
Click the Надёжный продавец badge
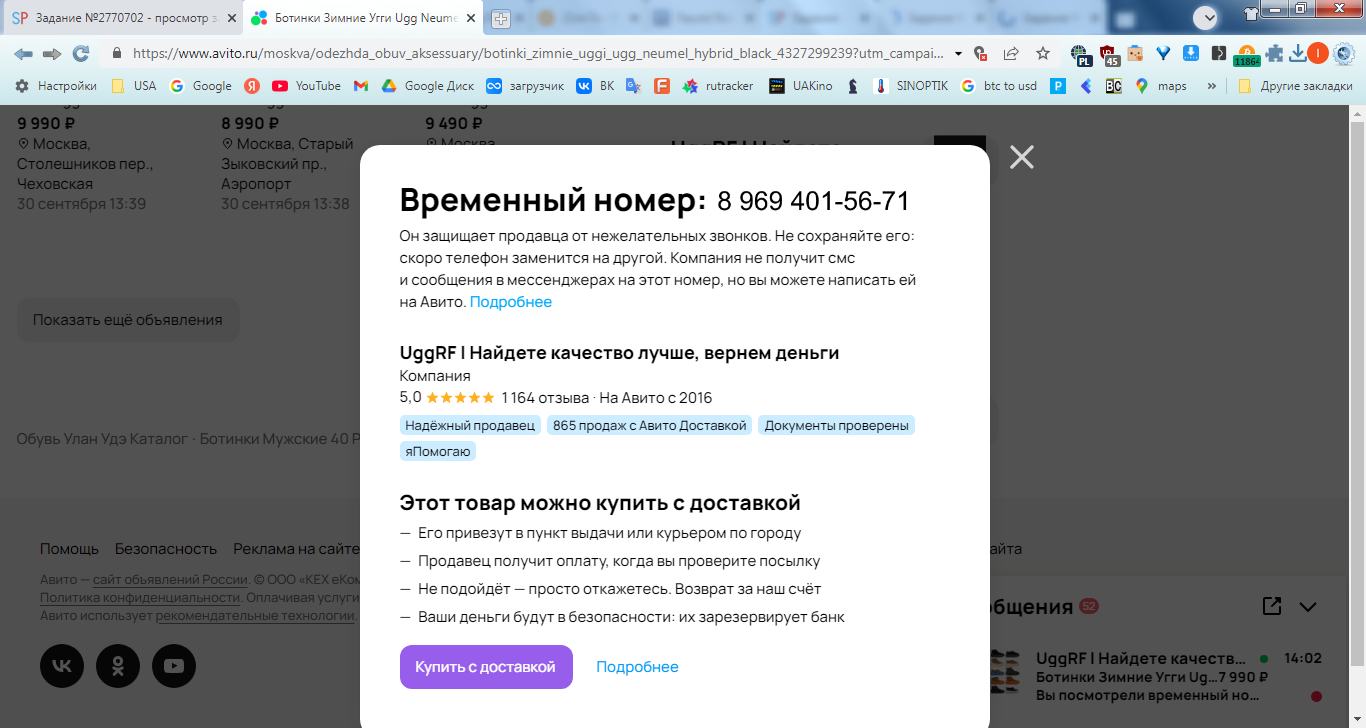click(x=470, y=426)
